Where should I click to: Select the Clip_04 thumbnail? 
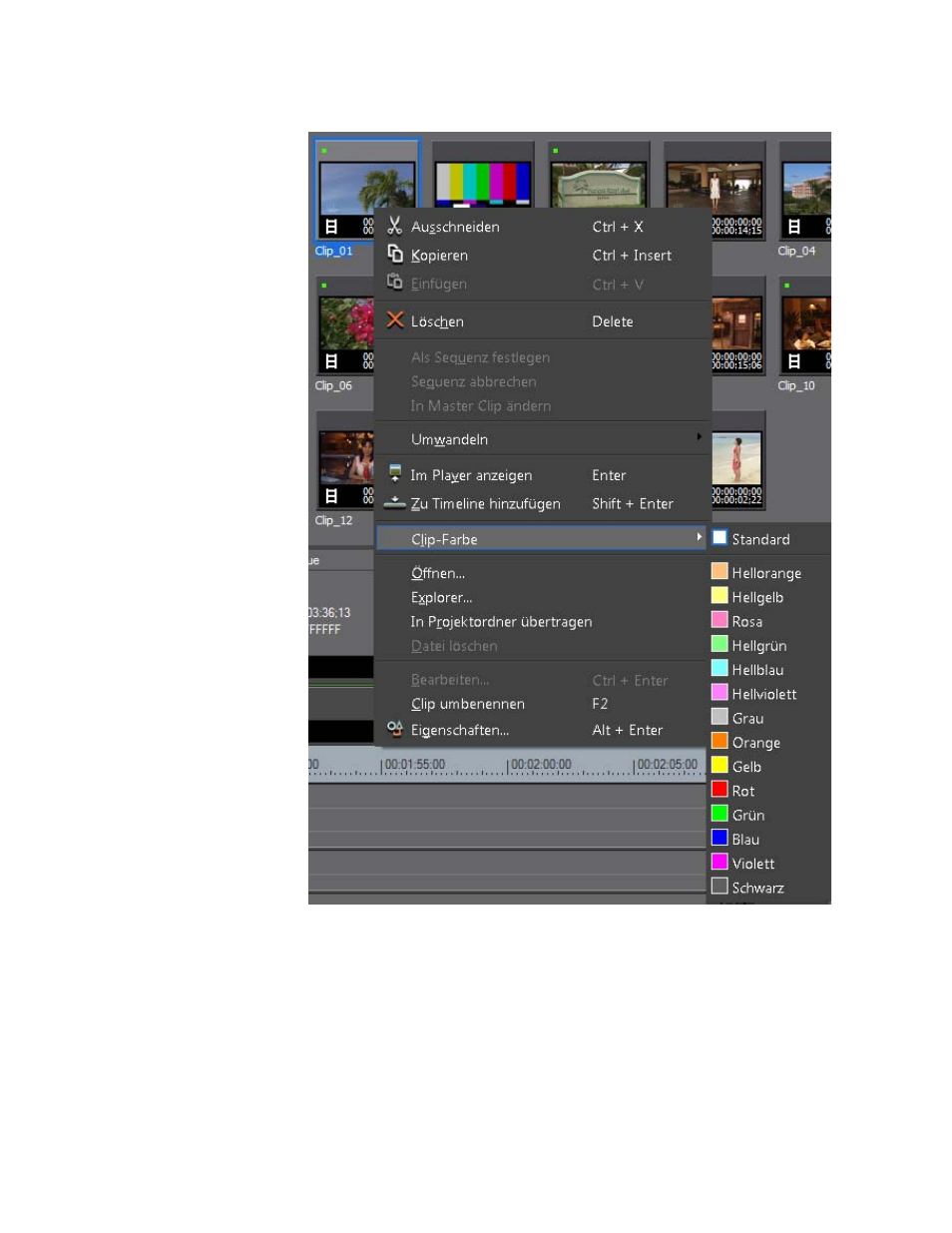(806, 189)
